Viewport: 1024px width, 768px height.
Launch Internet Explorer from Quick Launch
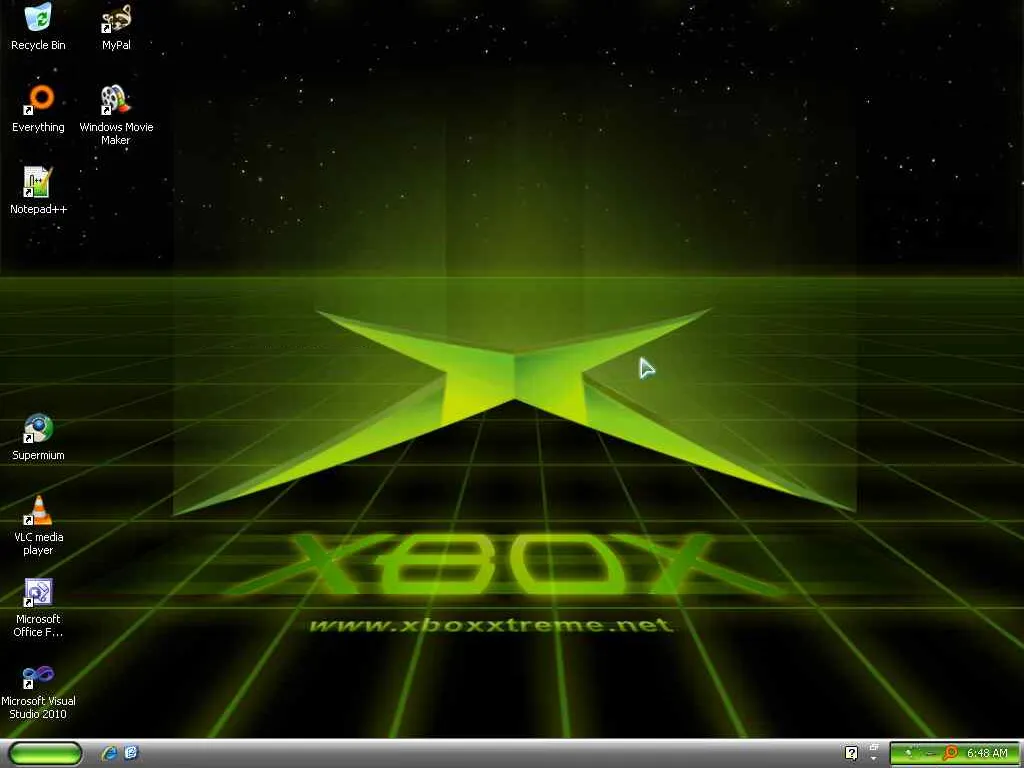pyautogui.click(x=109, y=753)
